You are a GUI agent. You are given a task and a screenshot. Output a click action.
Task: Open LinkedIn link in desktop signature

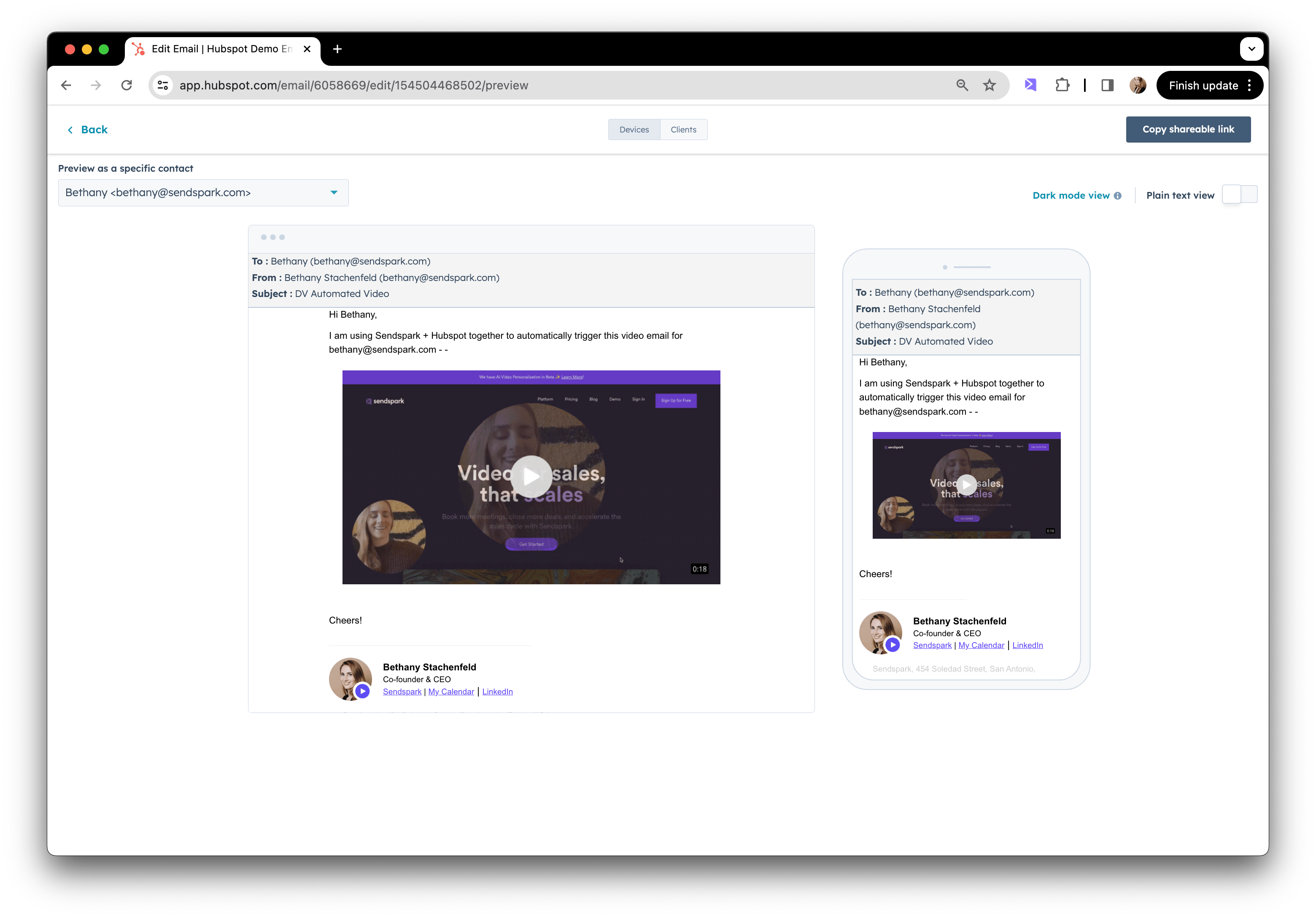point(497,691)
